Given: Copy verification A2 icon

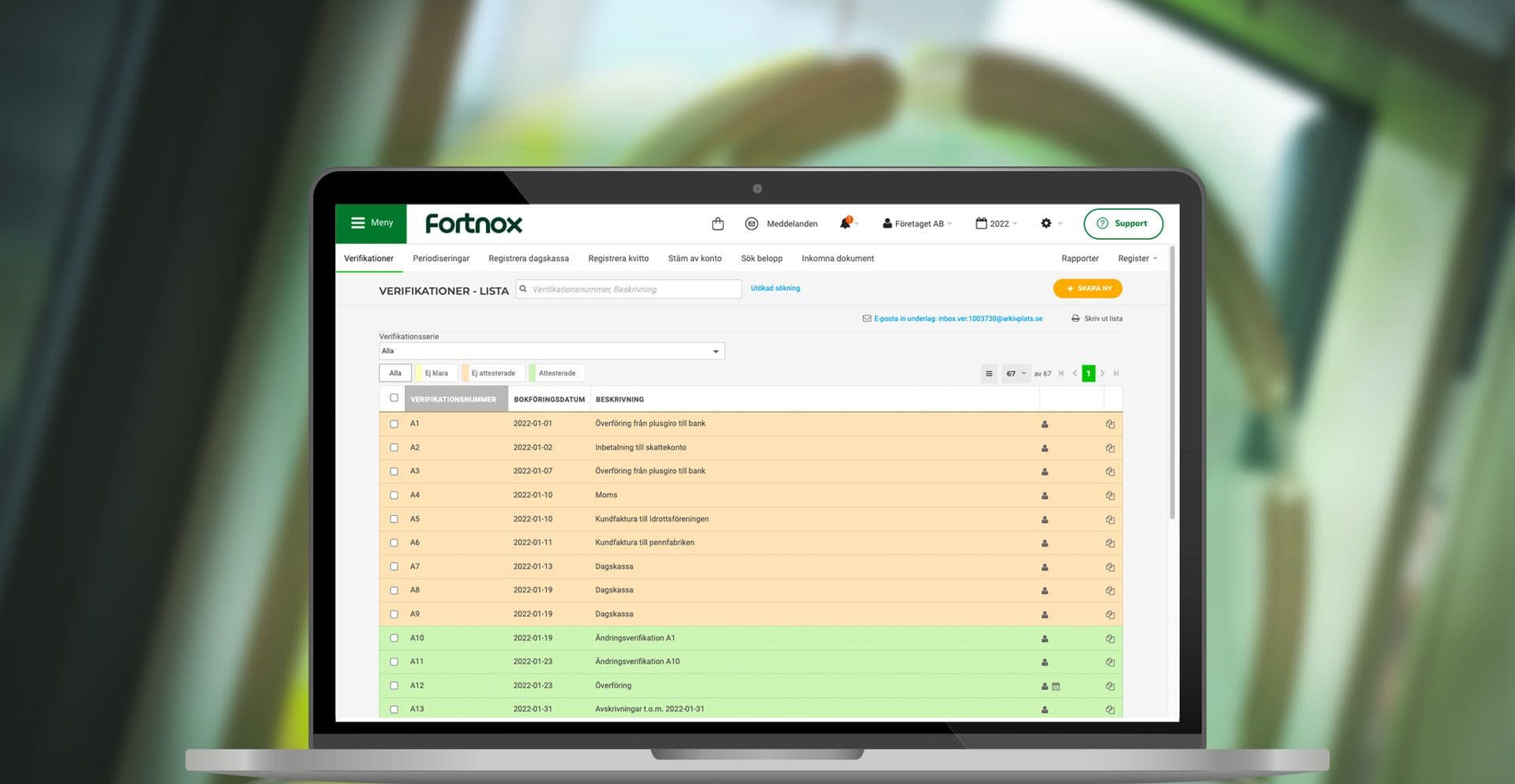Looking at the screenshot, I should pos(1110,448).
